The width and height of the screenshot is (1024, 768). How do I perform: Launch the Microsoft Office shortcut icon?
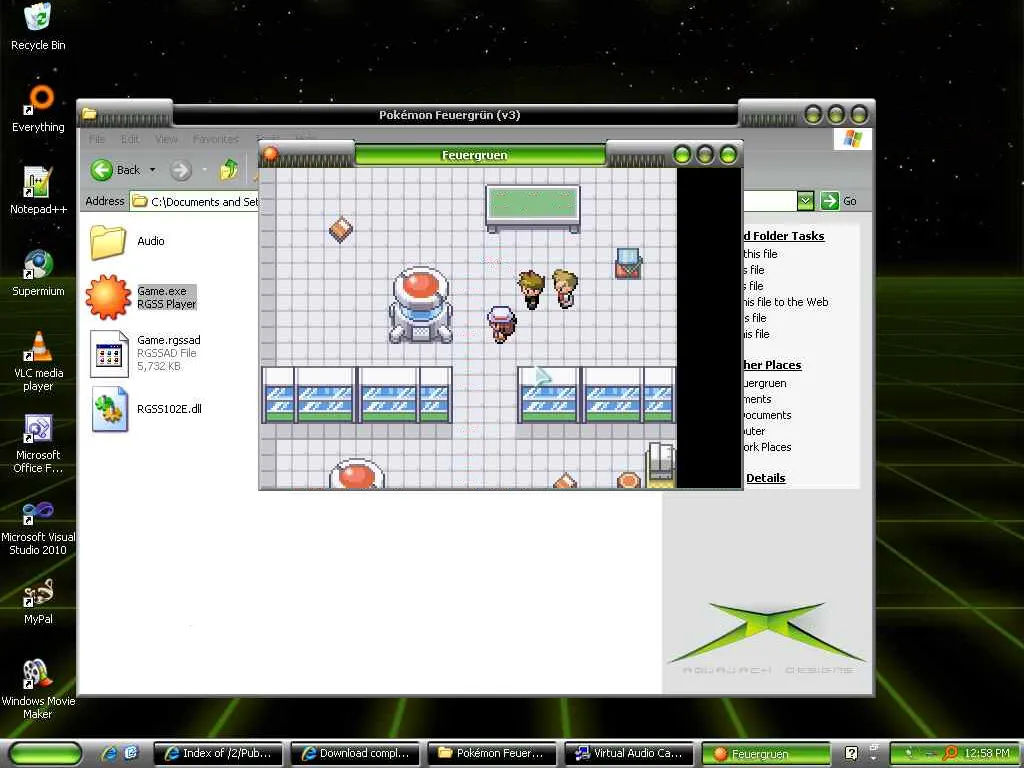coord(38,443)
